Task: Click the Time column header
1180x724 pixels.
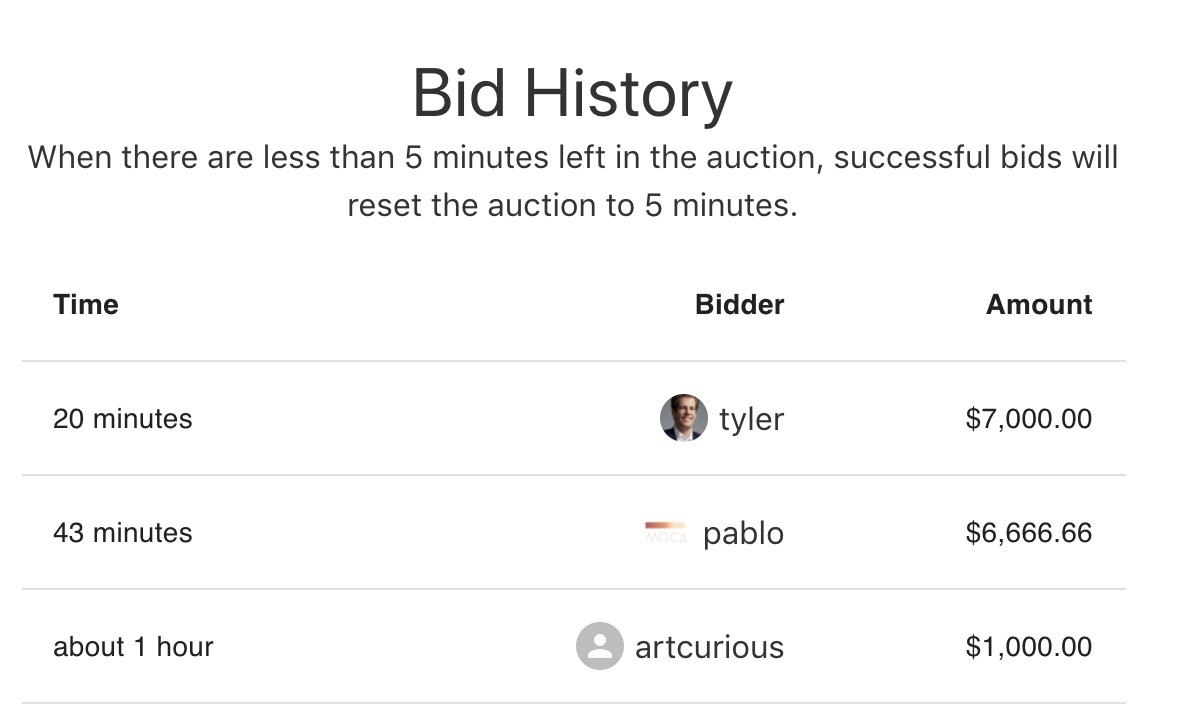Action: (x=86, y=304)
